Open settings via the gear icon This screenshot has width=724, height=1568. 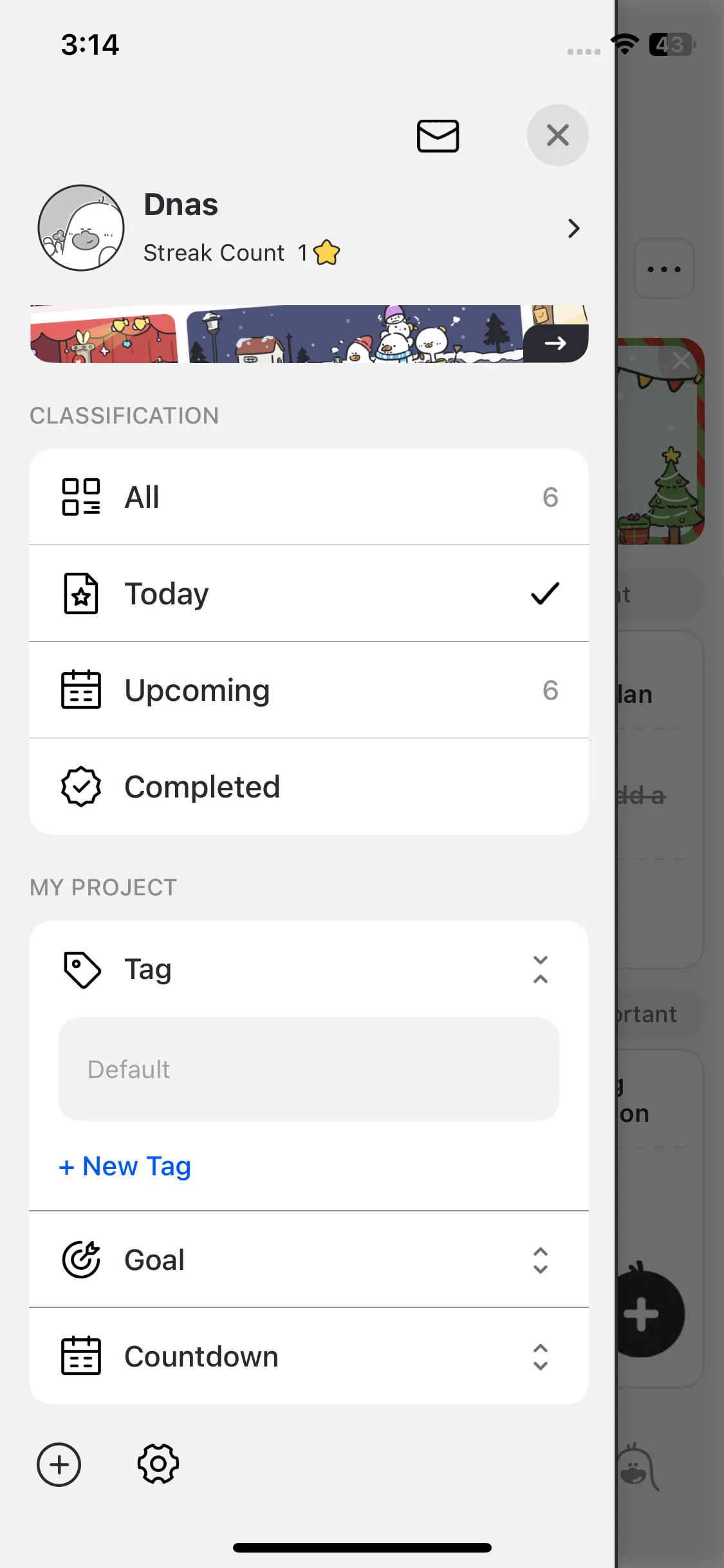coord(158,1464)
